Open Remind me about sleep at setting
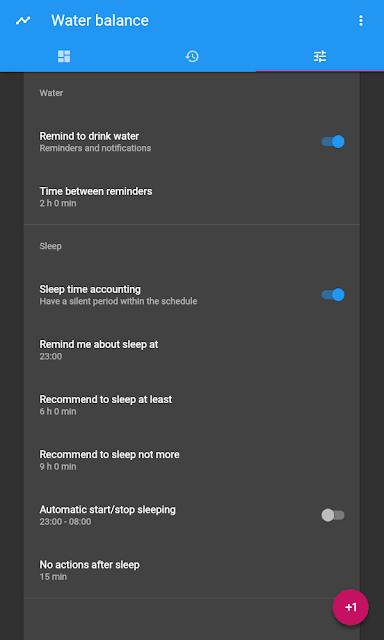384x640 pixels. [x=192, y=350]
